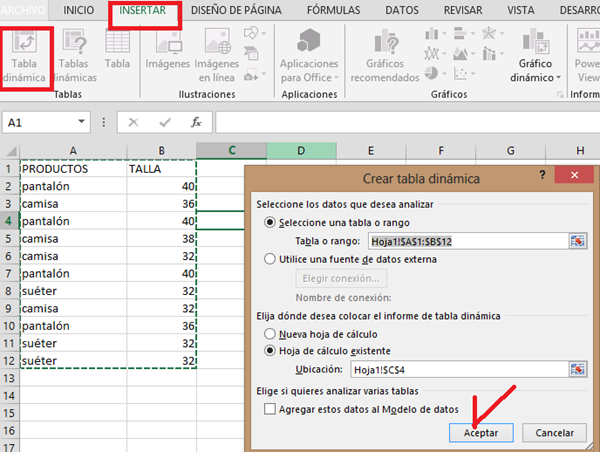
Task: Choose 'Nueva hoja de cálculo' option
Action: pos(269,333)
